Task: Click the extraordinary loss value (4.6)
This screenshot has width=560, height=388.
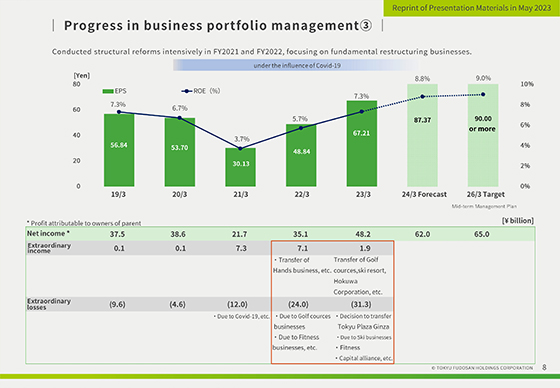Action: [178, 304]
